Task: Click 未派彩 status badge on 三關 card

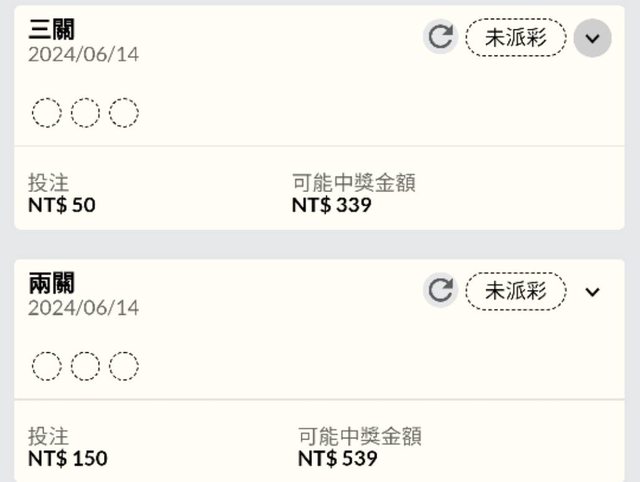Action: [515, 38]
